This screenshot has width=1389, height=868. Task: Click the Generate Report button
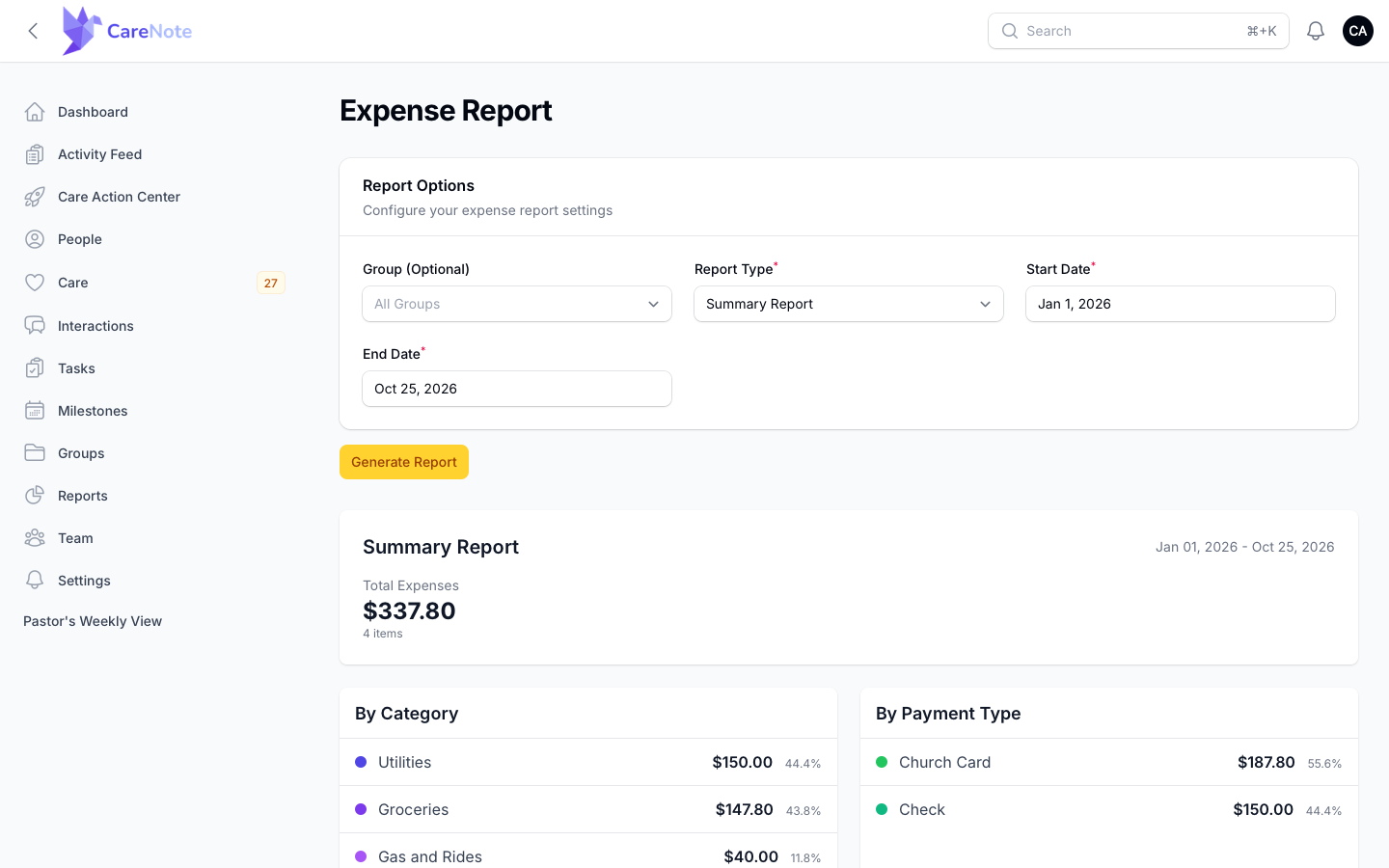(404, 462)
